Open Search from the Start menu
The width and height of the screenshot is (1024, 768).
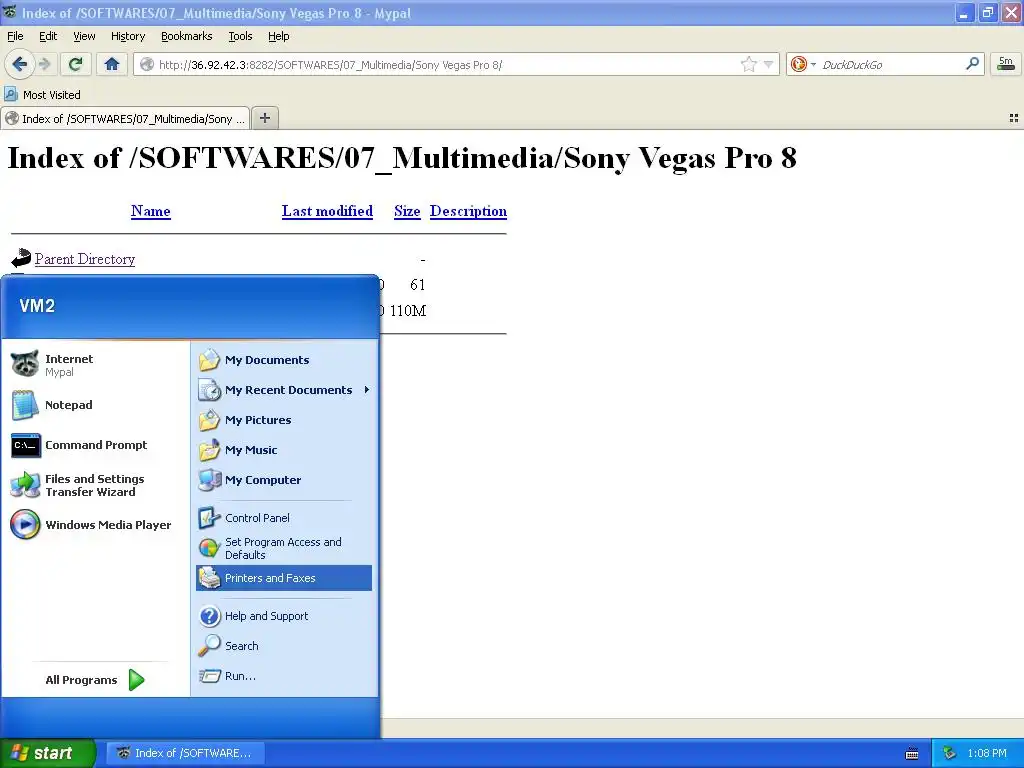coord(284,646)
